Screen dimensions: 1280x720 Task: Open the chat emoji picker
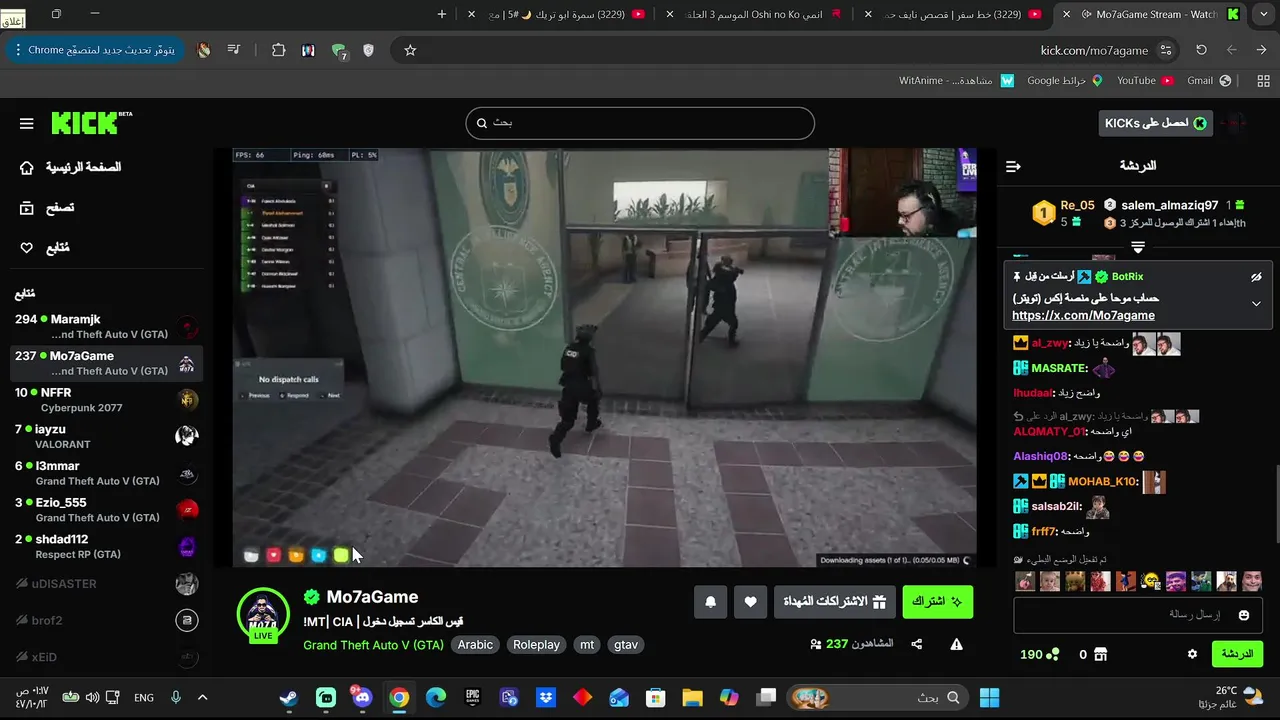(x=1244, y=615)
